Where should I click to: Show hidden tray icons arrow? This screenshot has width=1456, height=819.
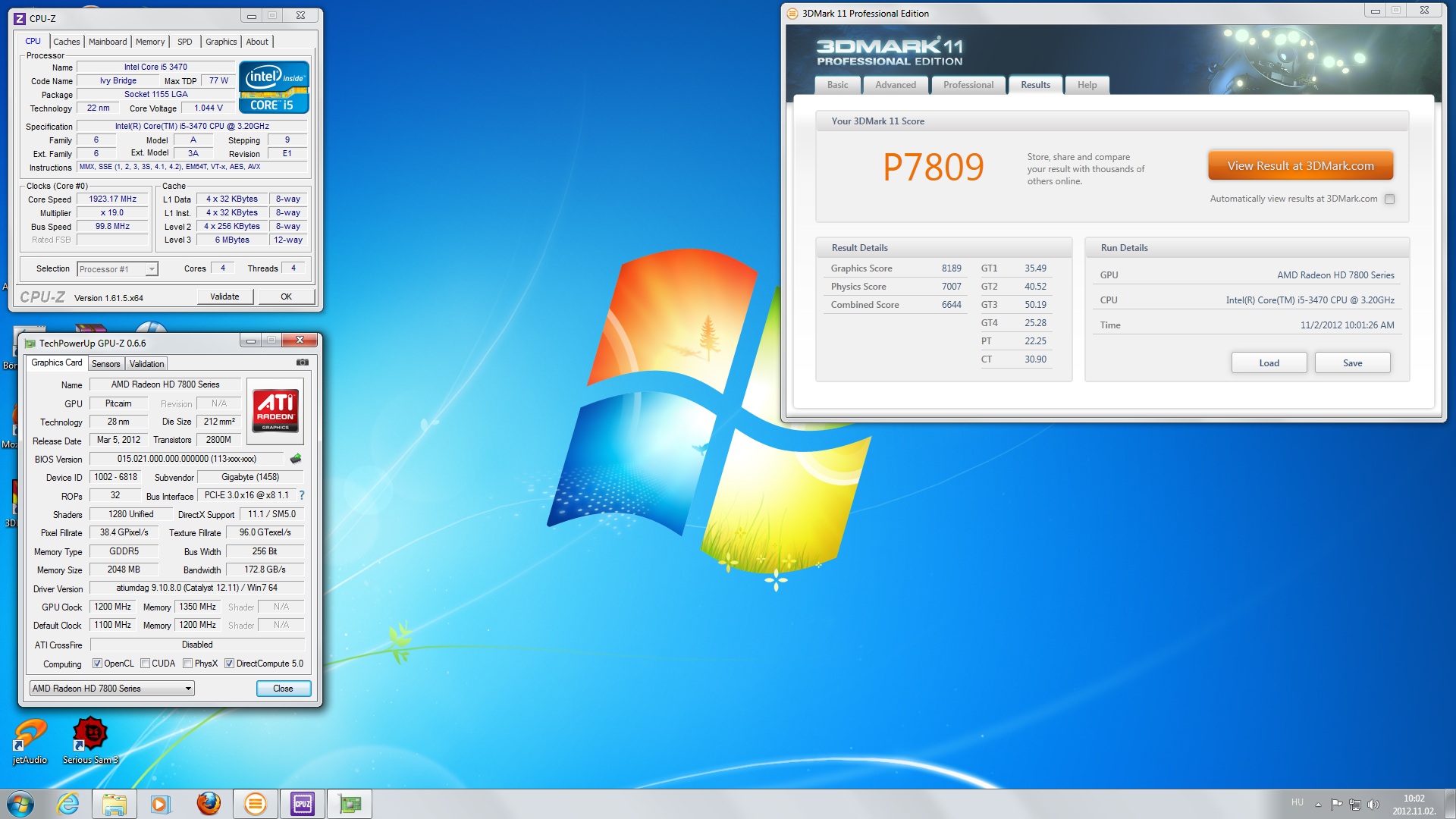pos(1318,804)
